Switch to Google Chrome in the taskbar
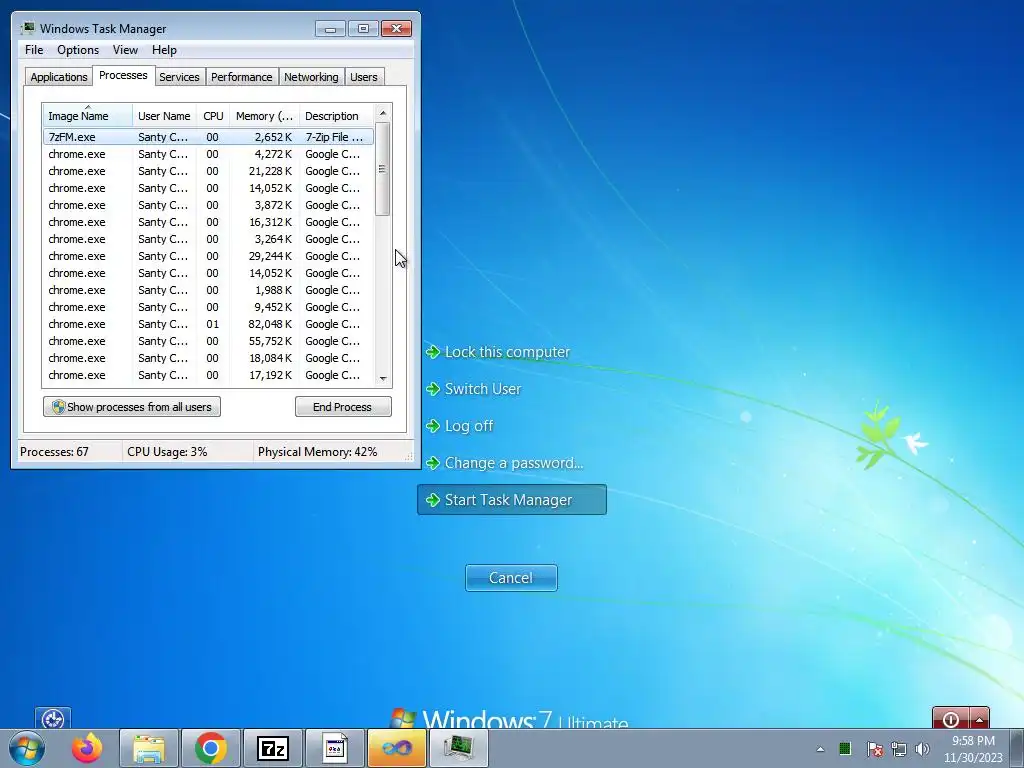1024x768 pixels. [x=210, y=748]
